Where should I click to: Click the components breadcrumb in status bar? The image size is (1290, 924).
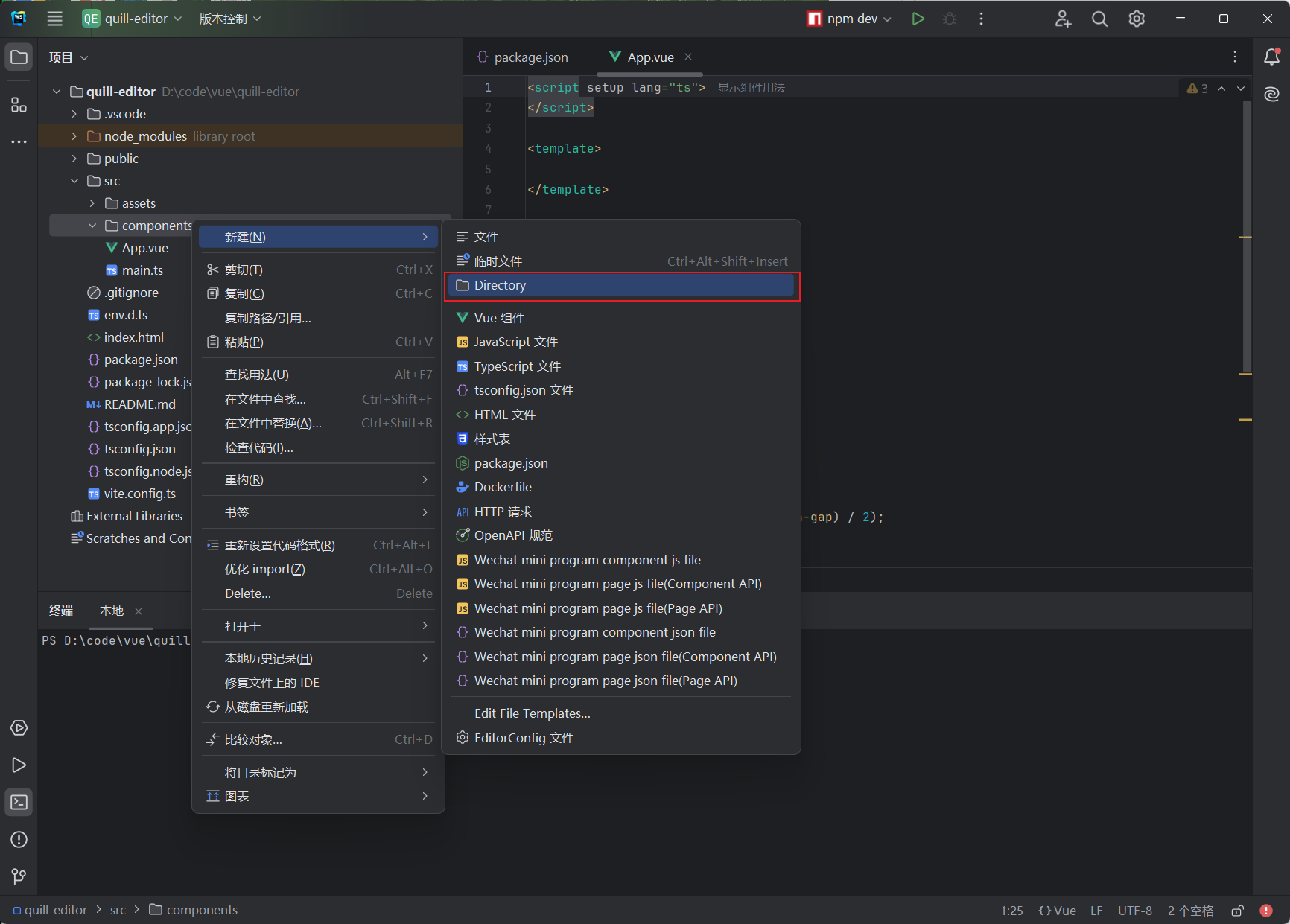coord(194,910)
